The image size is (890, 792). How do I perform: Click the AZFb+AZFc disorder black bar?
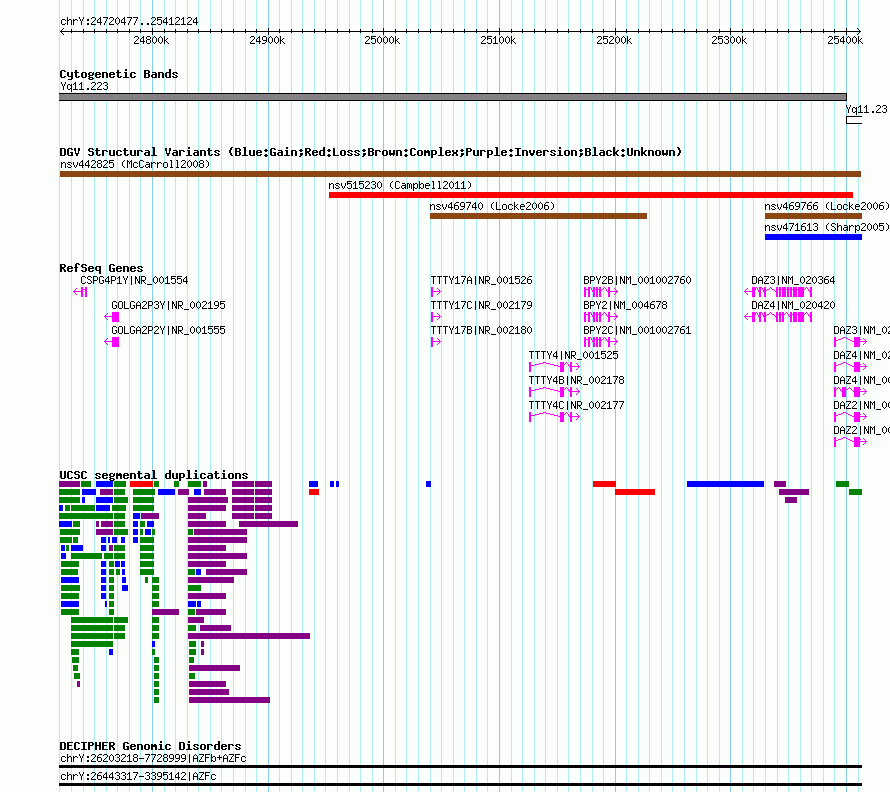[460, 766]
